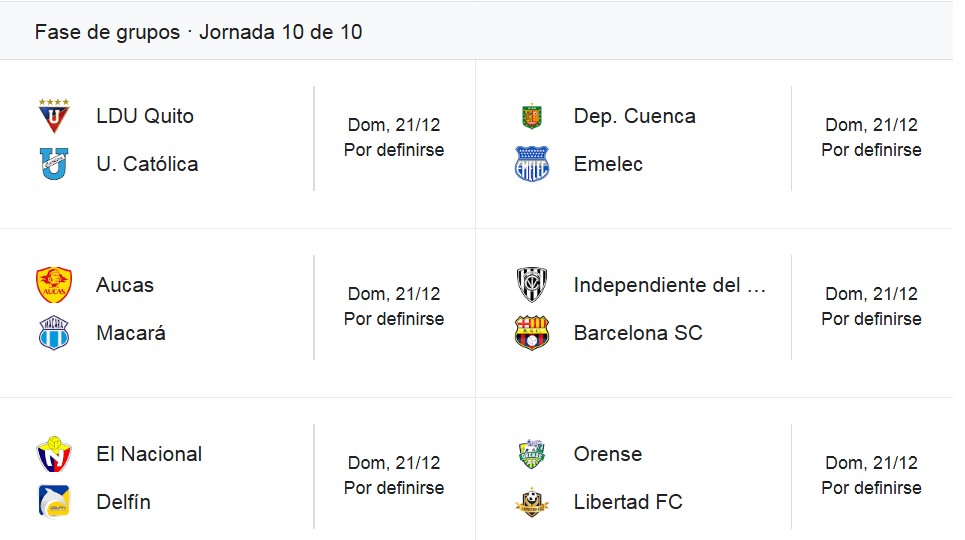
Task: Click the Aucas team crest
Action: (54, 285)
